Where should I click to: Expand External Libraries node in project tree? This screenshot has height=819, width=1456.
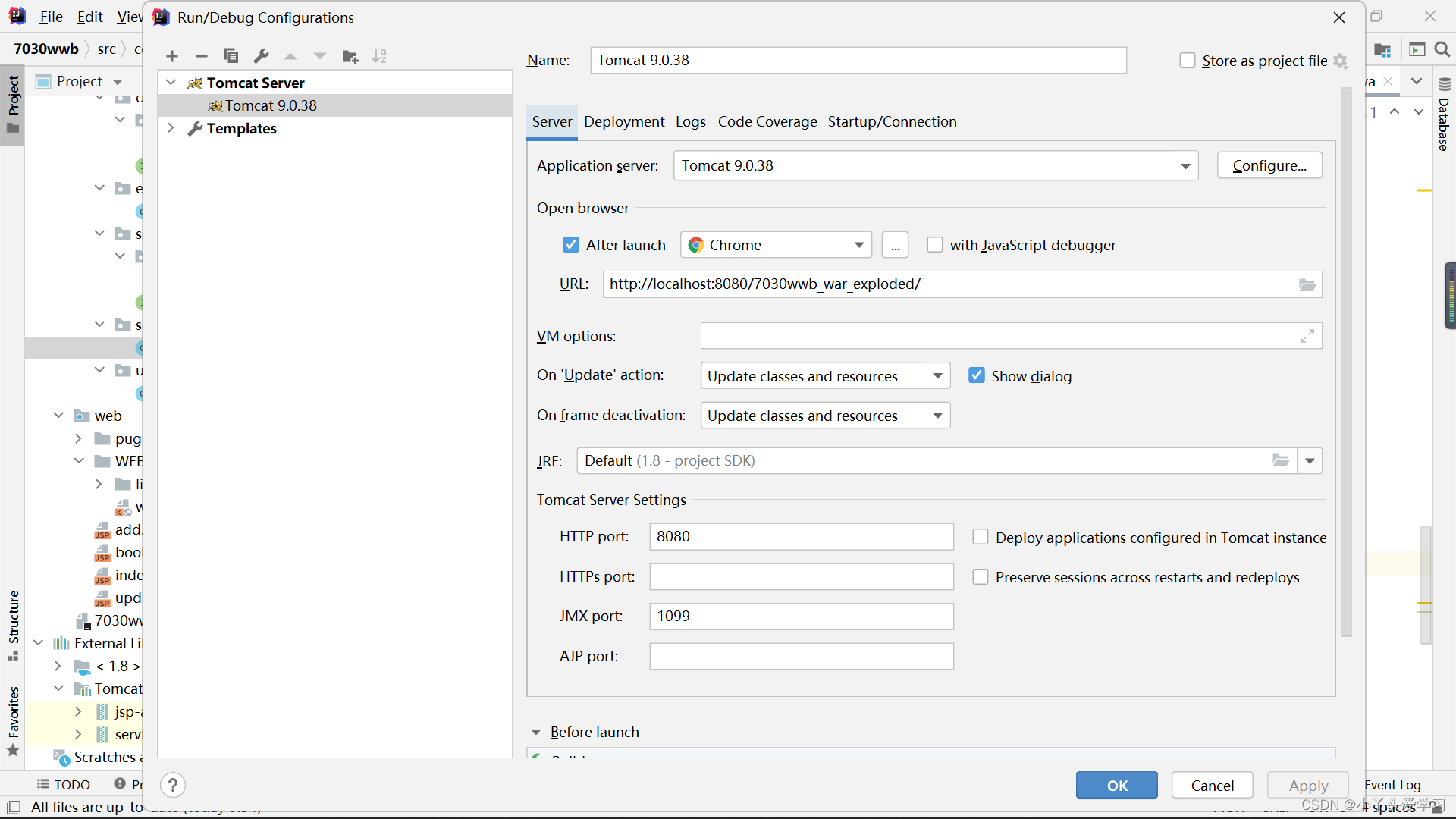[x=38, y=643]
